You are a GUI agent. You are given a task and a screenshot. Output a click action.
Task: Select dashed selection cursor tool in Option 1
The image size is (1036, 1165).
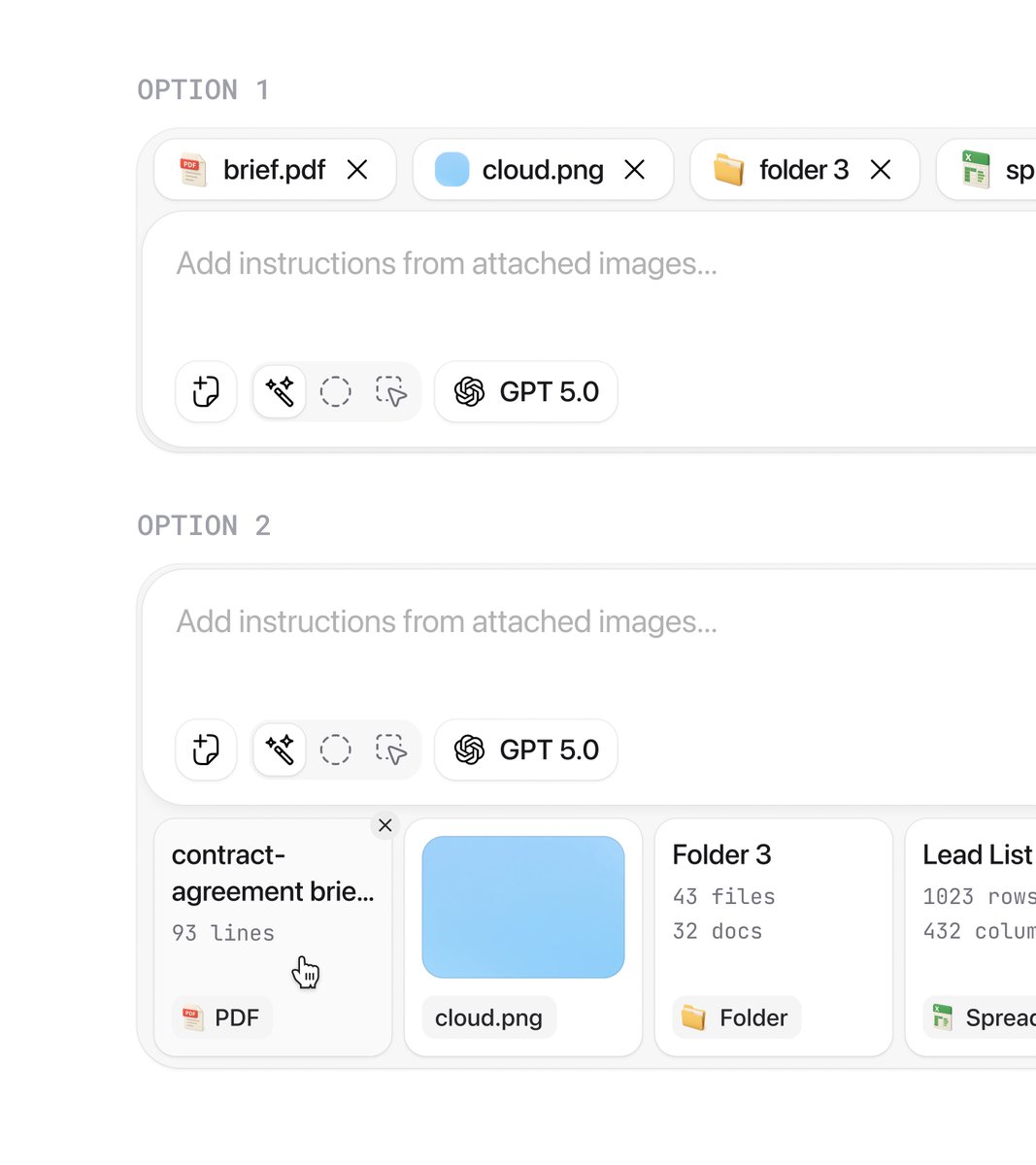[x=391, y=392]
